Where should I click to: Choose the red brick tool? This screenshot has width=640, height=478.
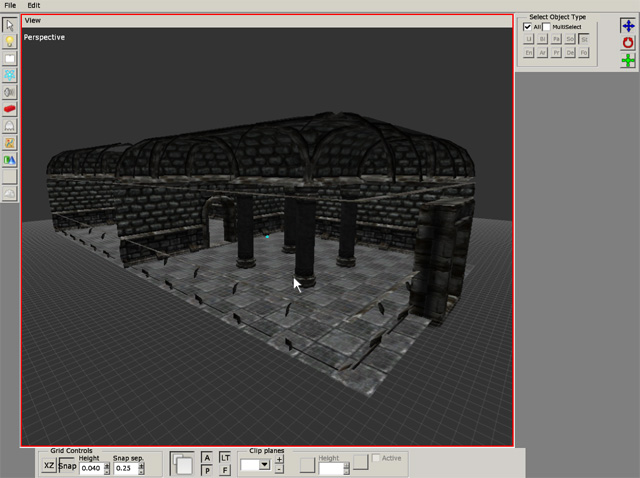(x=9, y=109)
